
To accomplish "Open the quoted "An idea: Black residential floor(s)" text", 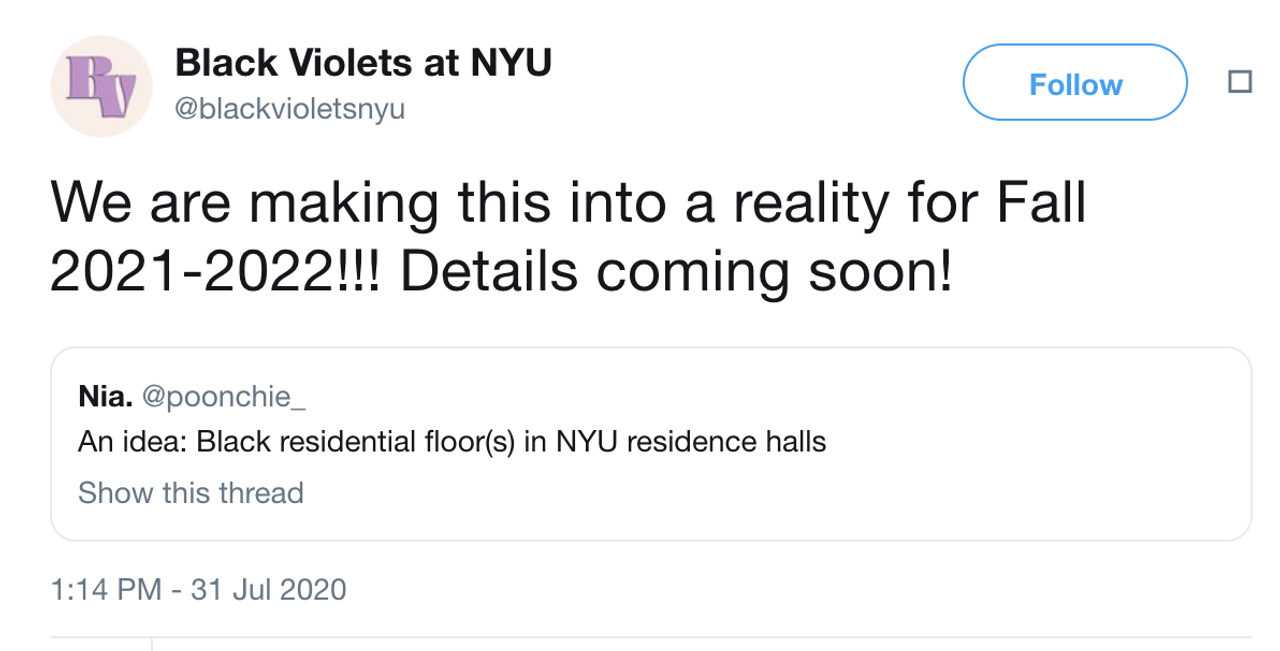I will (x=300, y=442).
